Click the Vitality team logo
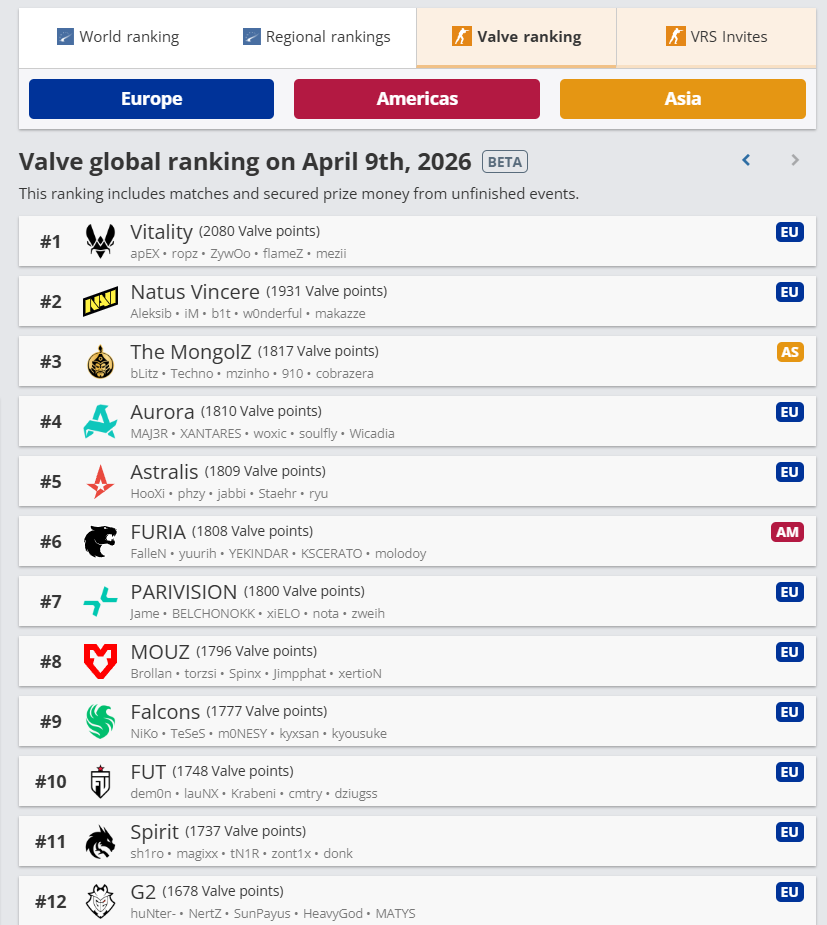 100,241
